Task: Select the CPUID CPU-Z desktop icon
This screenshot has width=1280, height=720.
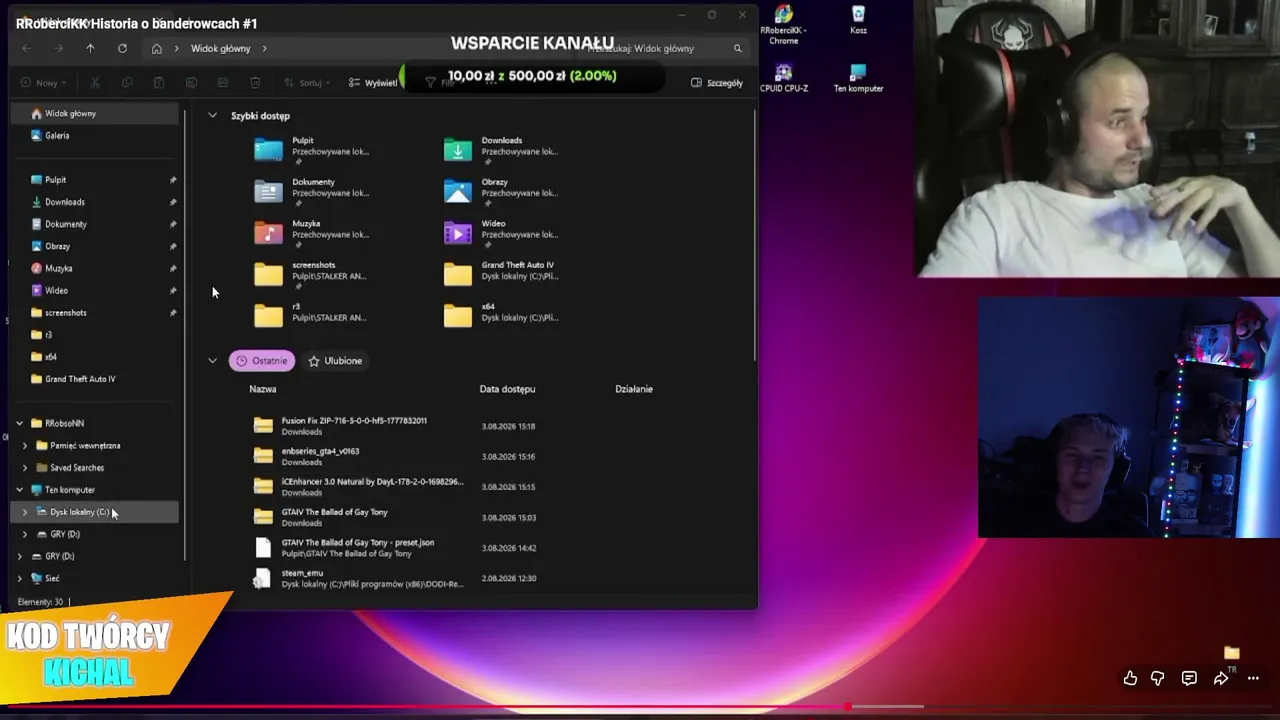Action: [784, 79]
